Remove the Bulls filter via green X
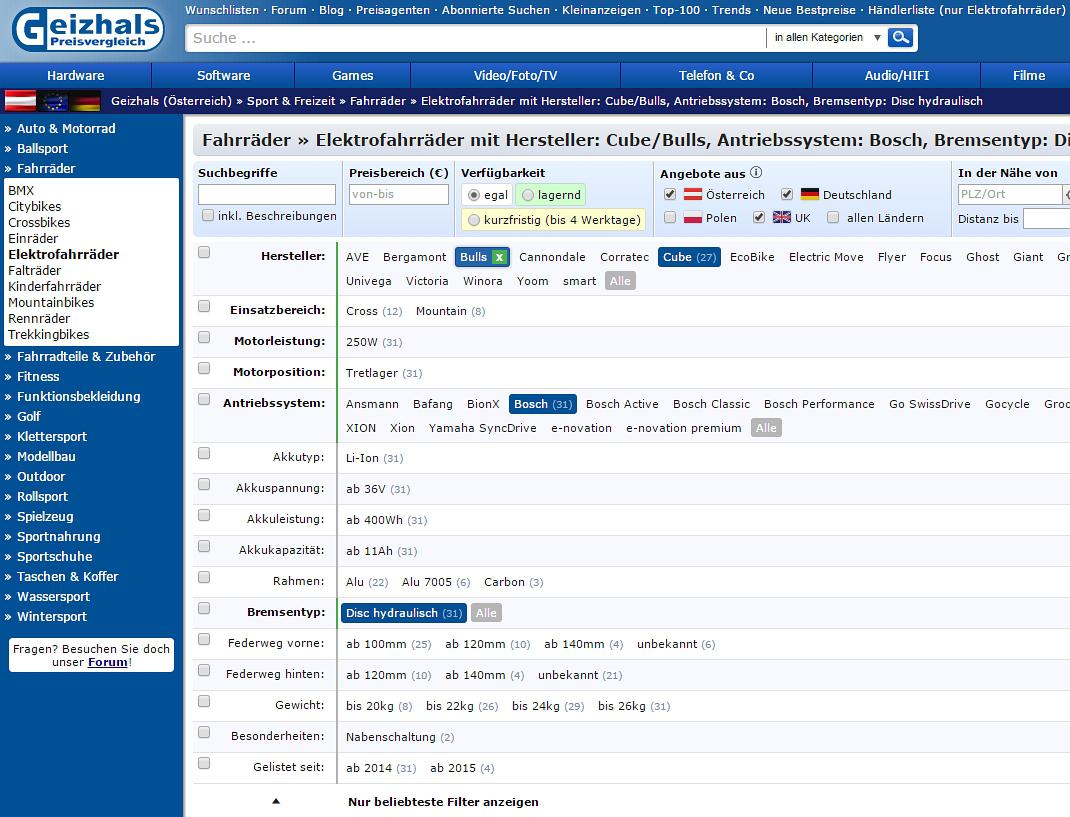 [x=500, y=257]
